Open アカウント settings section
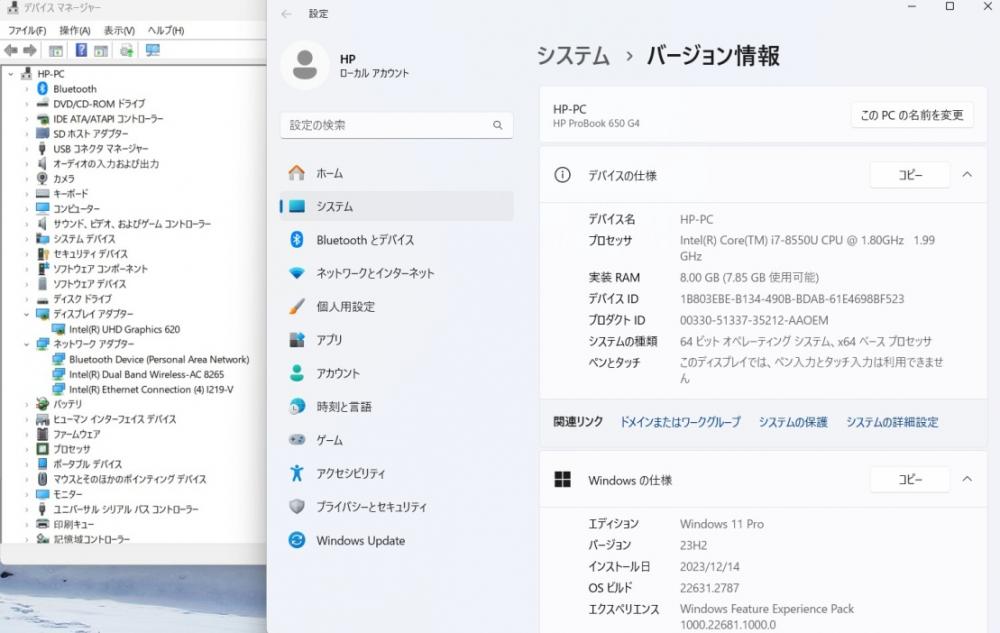Viewport: 1000px width, 633px height. point(396,373)
